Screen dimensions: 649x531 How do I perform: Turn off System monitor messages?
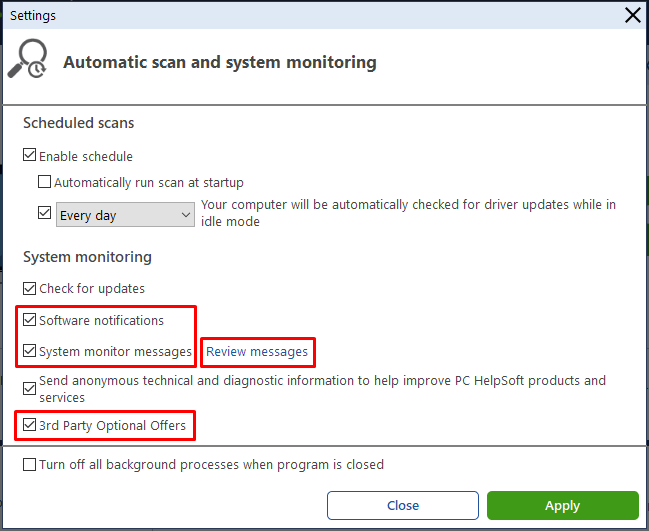[x=29, y=351]
